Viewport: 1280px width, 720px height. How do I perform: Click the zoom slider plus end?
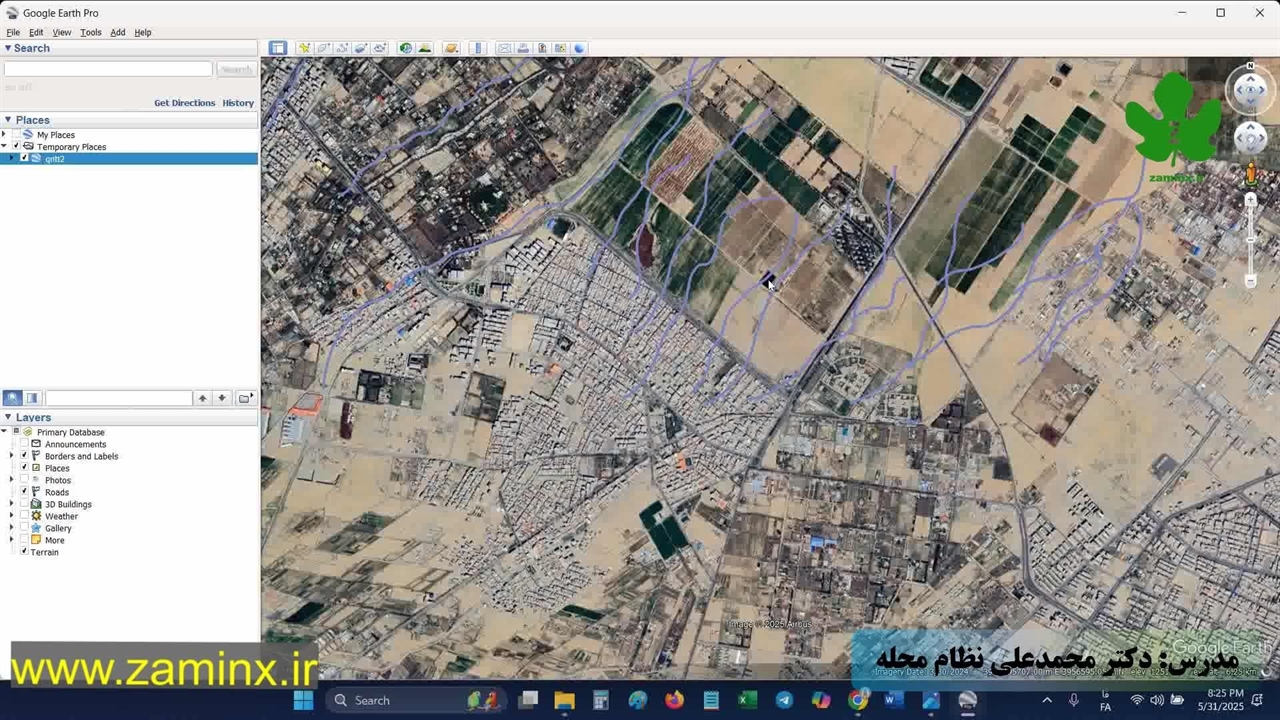[1250, 200]
